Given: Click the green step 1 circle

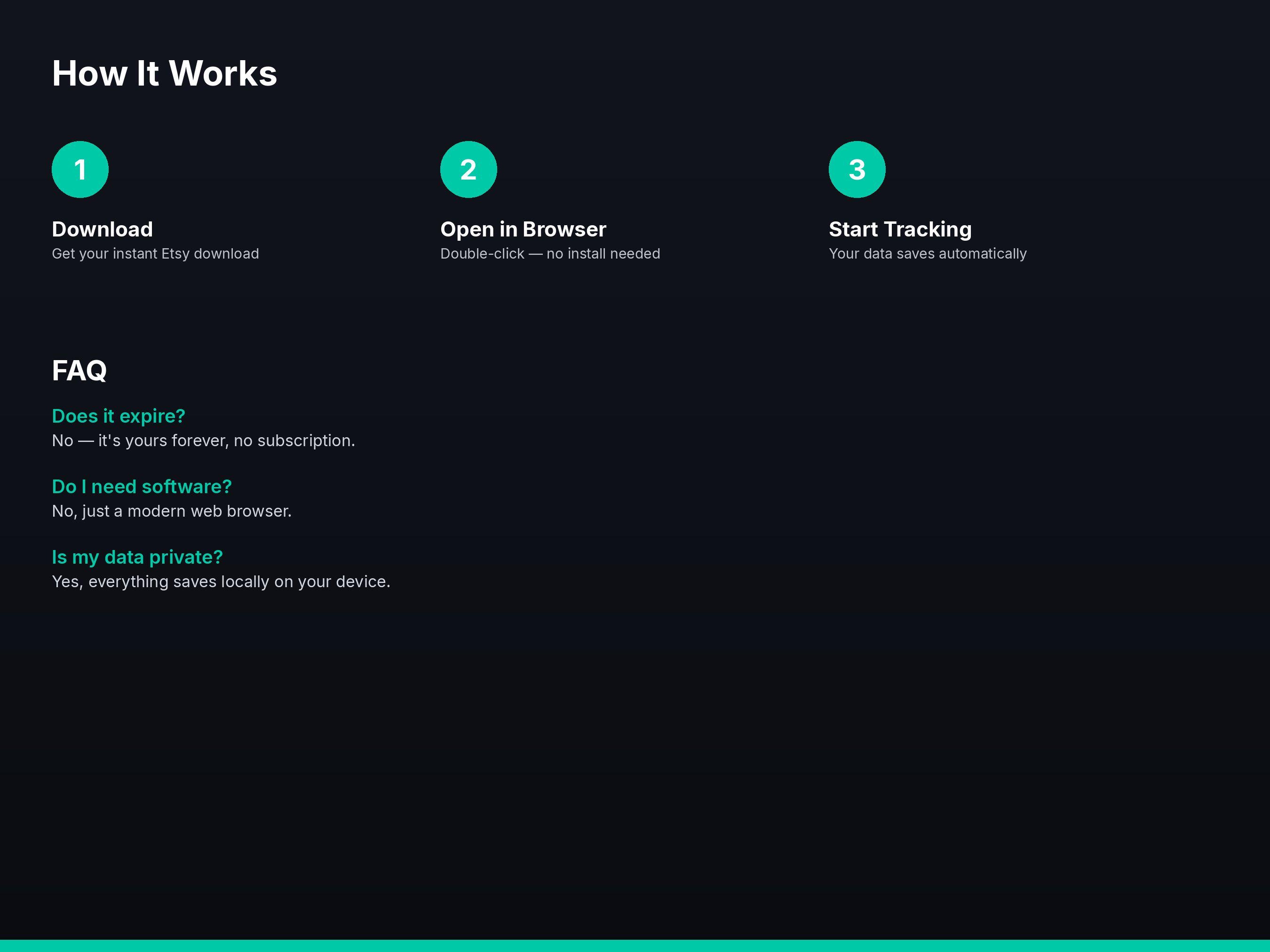Looking at the screenshot, I should pos(80,169).
